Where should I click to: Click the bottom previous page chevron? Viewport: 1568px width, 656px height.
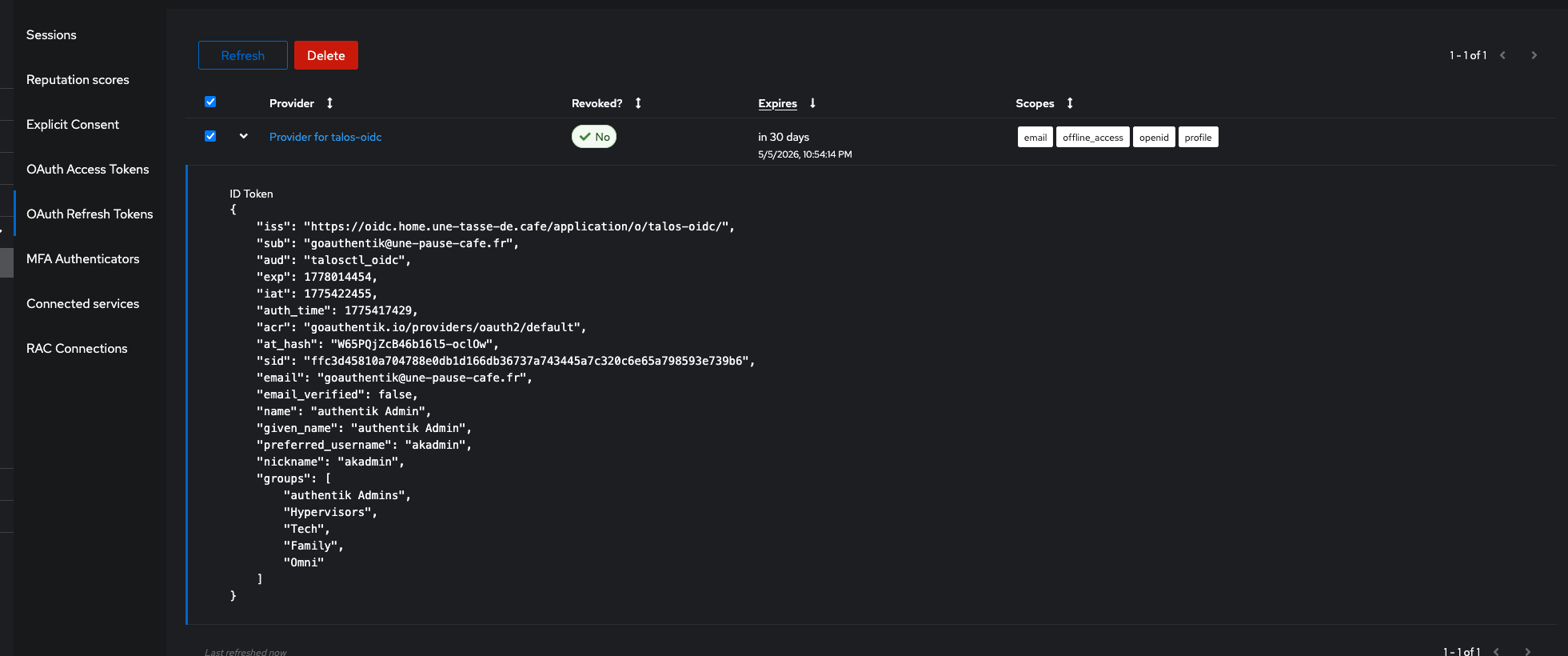click(1497, 651)
